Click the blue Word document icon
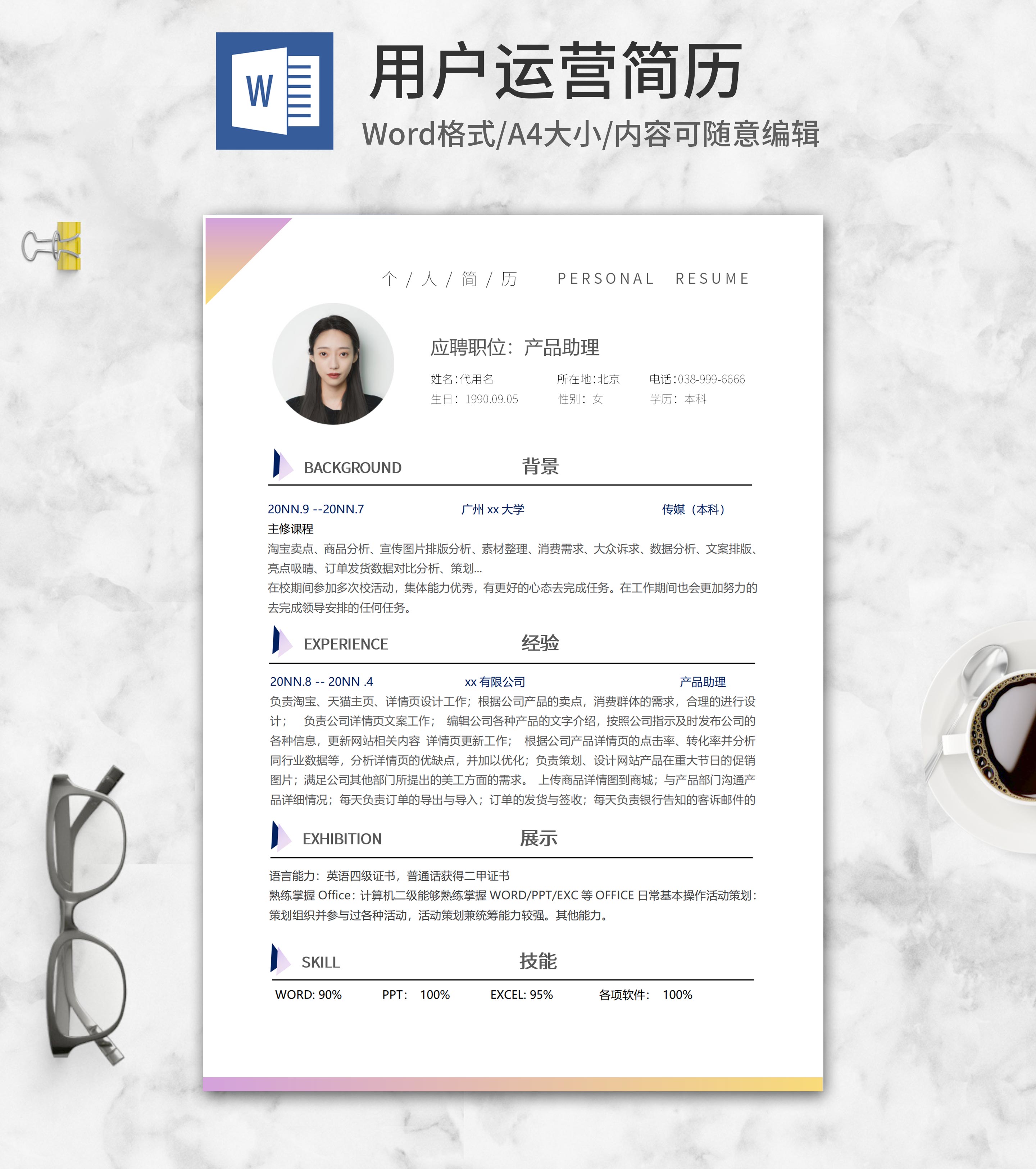This screenshot has width=1036, height=1169. pyautogui.click(x=274, y=91)
